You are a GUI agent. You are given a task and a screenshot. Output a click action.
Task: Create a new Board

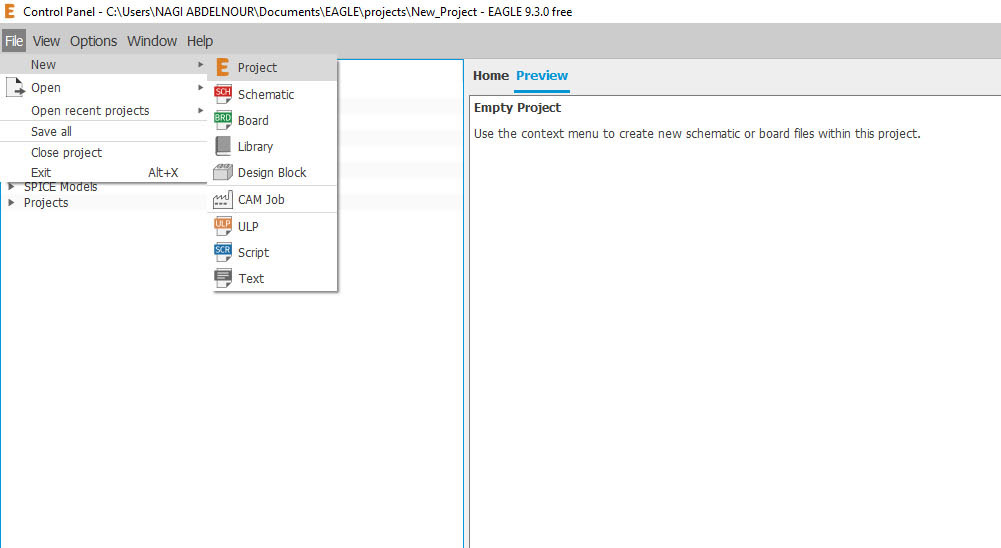pos(273,120)
